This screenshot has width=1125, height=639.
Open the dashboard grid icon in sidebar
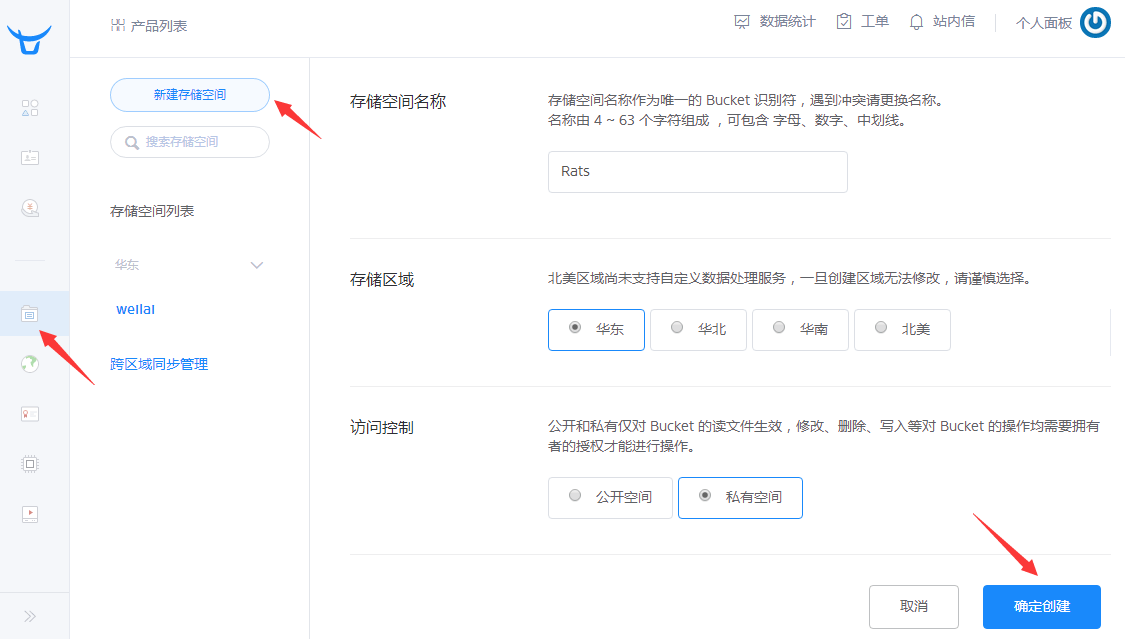[30, 108]
